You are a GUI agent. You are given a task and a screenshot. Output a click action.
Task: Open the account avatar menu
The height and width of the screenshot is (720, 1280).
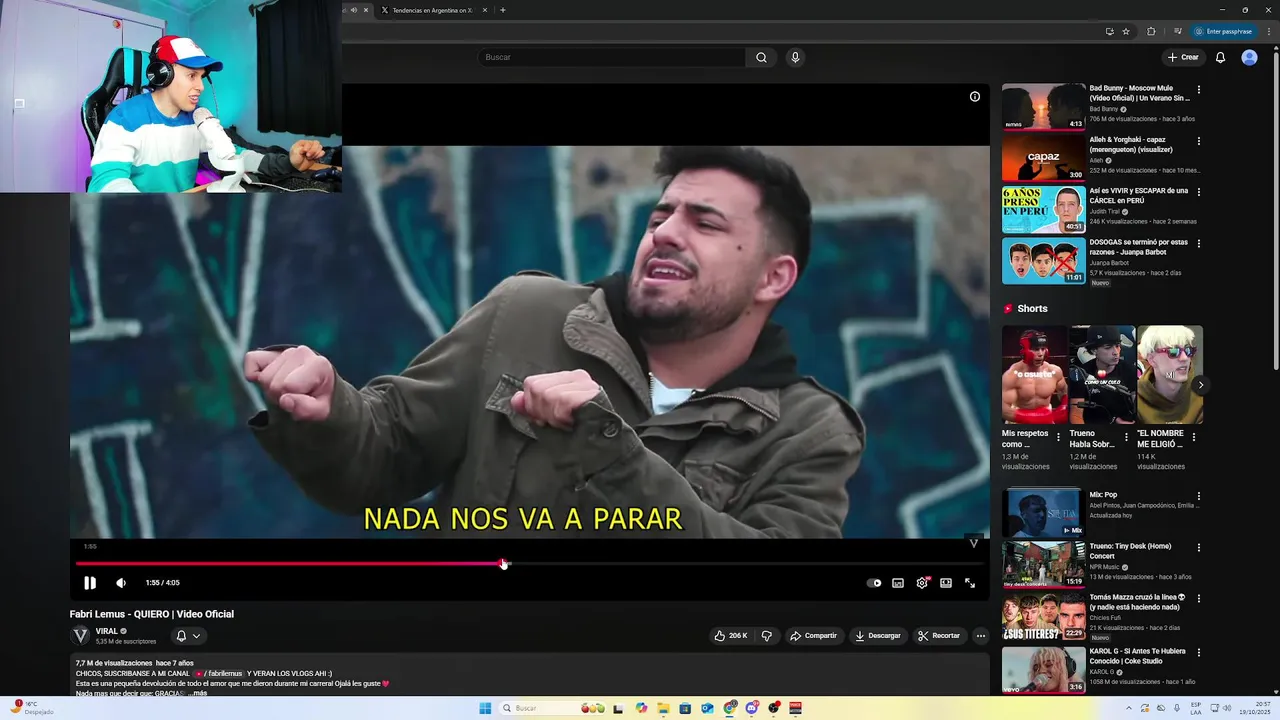(x=1249, y=57)
